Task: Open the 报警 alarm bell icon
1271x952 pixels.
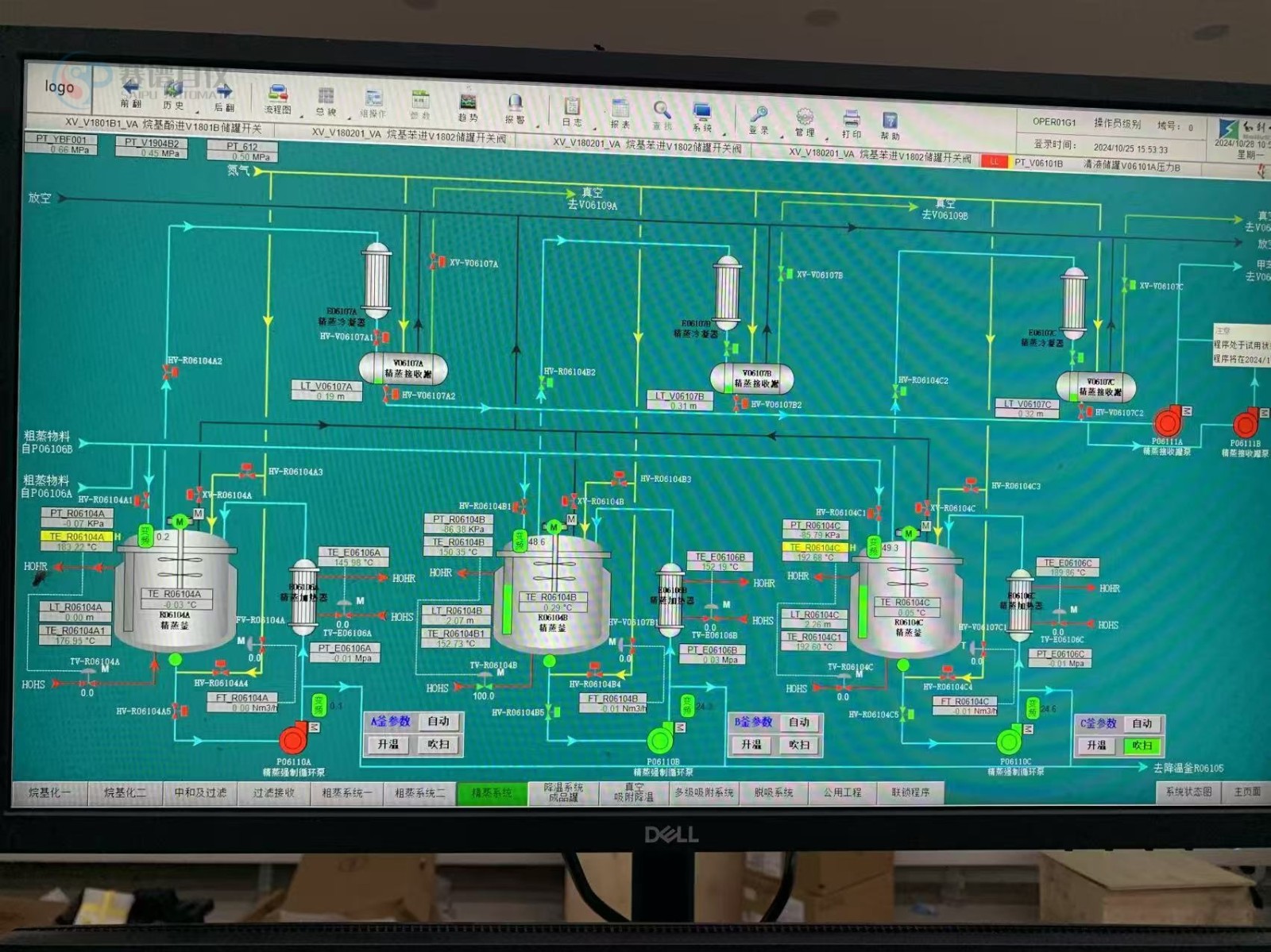Action: [515, 103]
